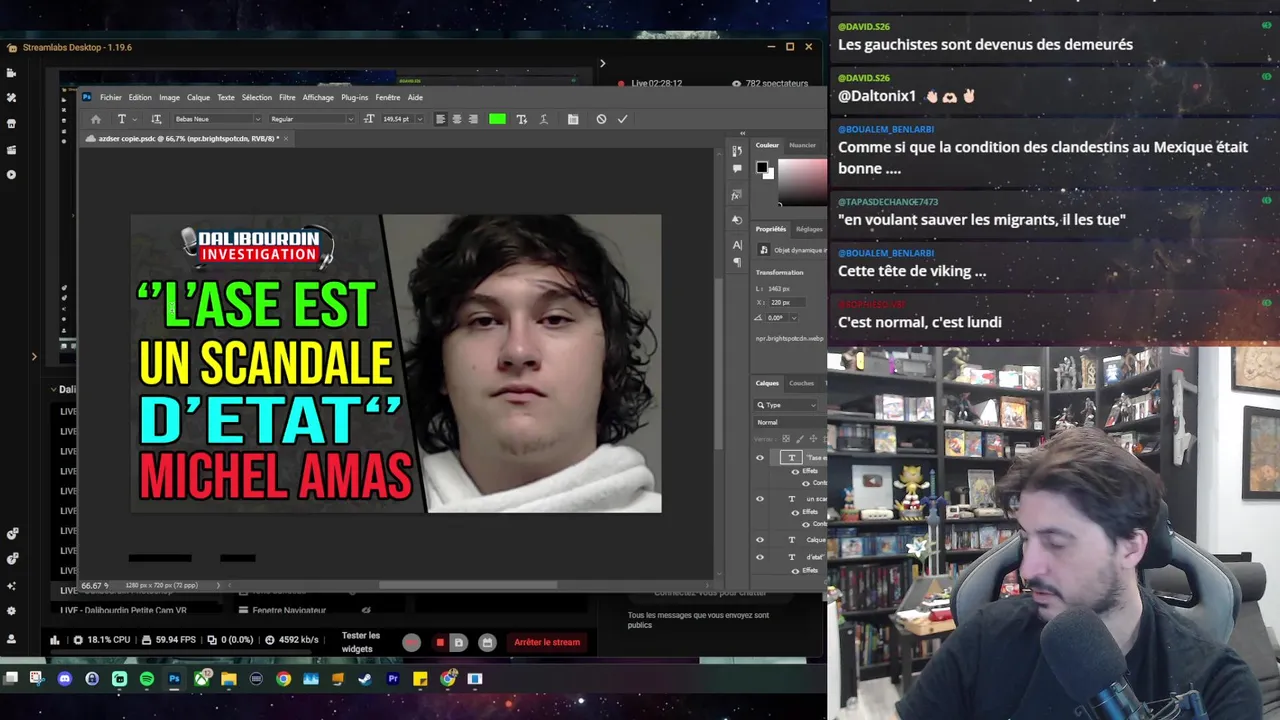1280x720 pixels.
Task: Open Discord from the taskbar
Action: pos(65,679)
